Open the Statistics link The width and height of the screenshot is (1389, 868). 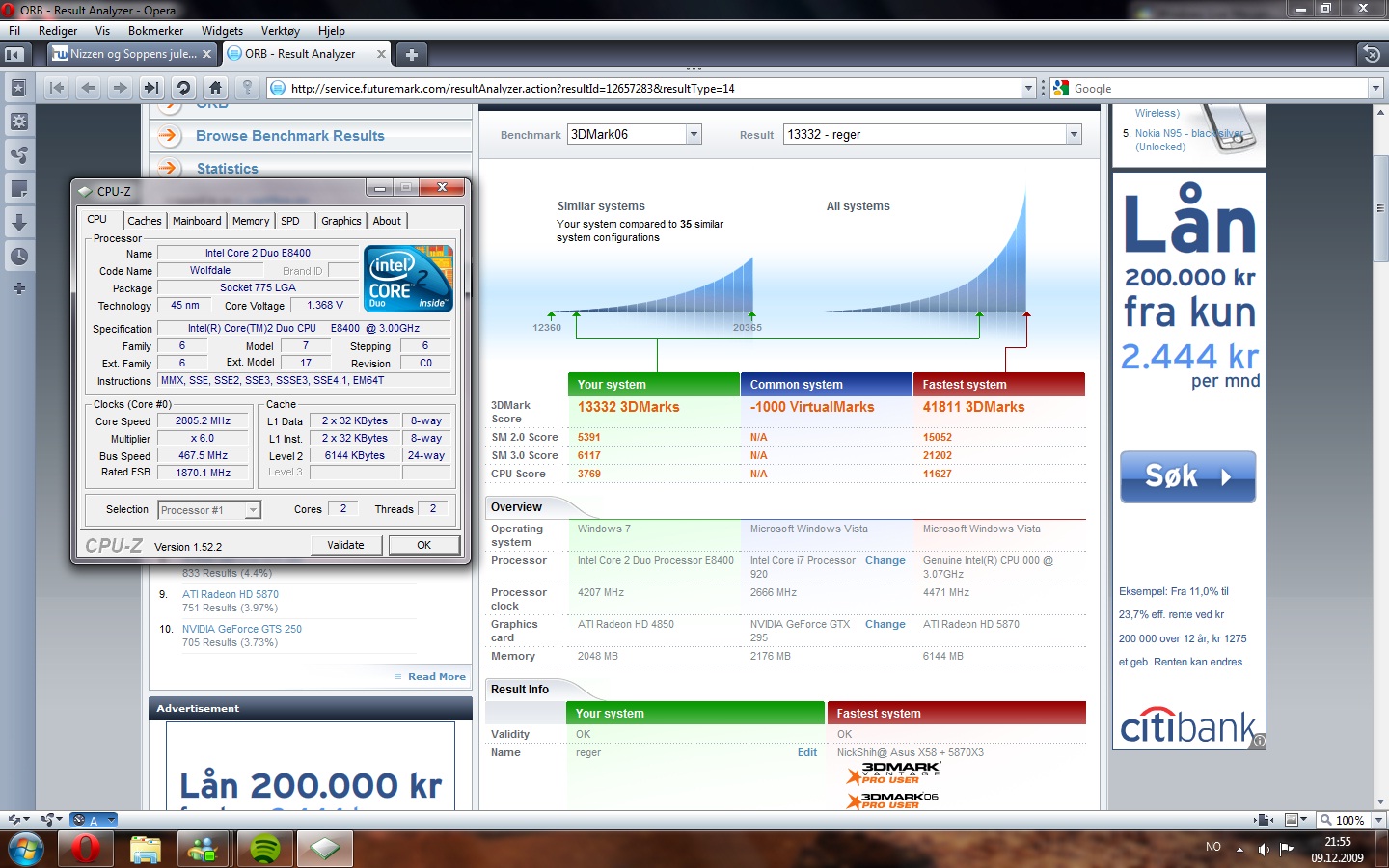coord(228,169)
